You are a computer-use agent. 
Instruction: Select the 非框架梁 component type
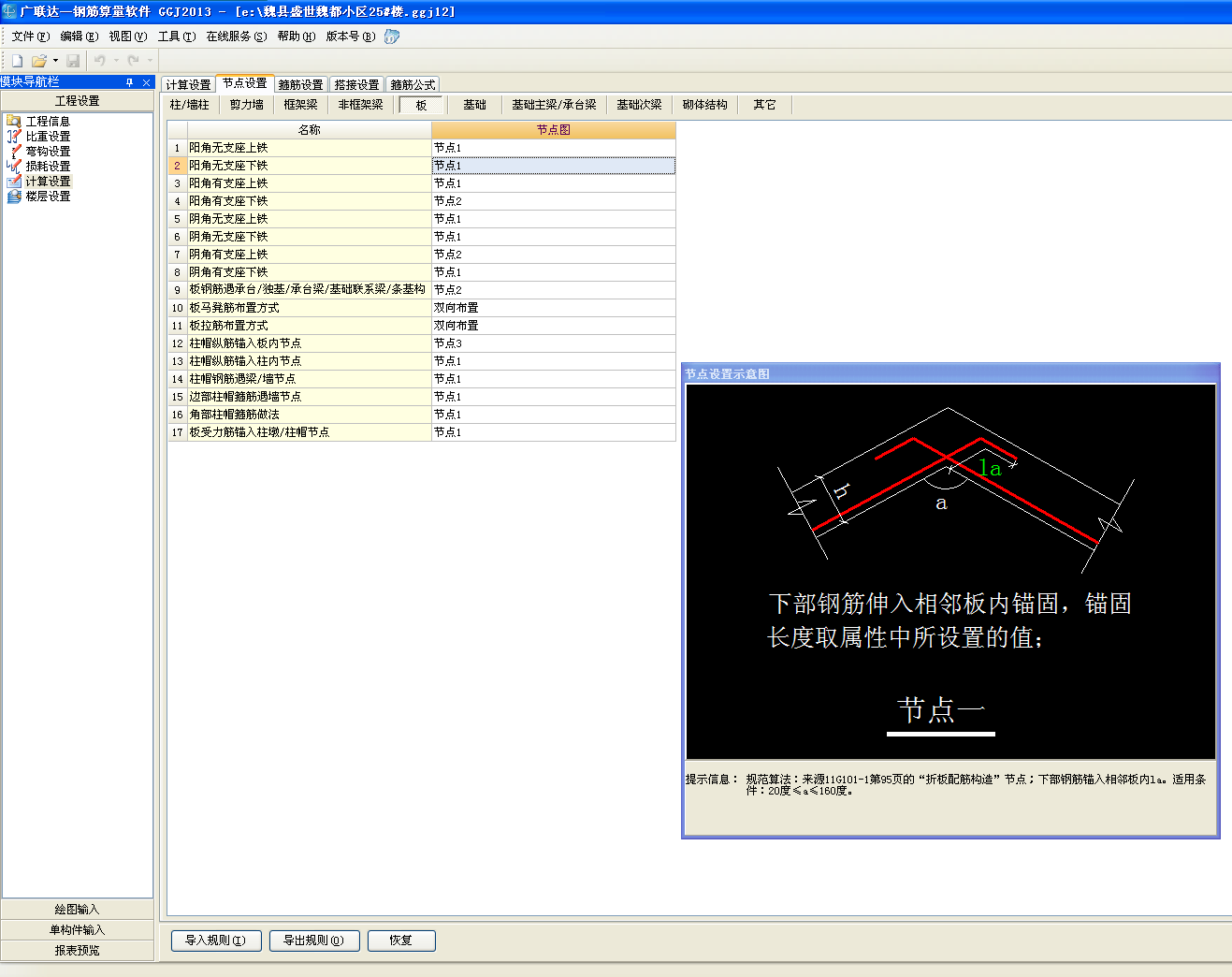(x=361, y=105)
